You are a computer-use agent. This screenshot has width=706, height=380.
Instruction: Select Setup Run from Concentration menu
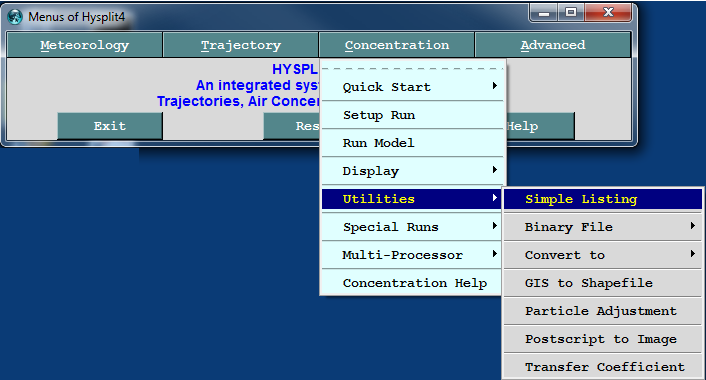pyautogui.click(x=412, y=115)
